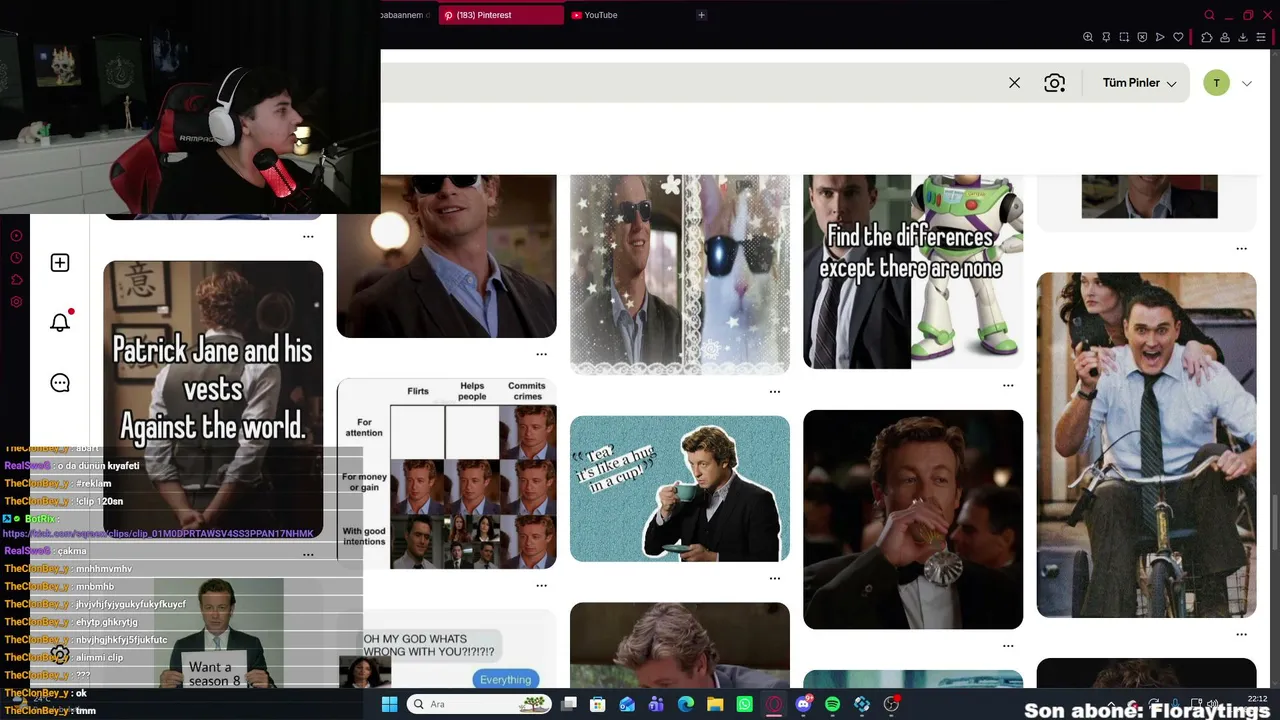Viewport: 1280px width, 720px height.
Task: Open the browser account person icon
Action: coord(1225,37)
